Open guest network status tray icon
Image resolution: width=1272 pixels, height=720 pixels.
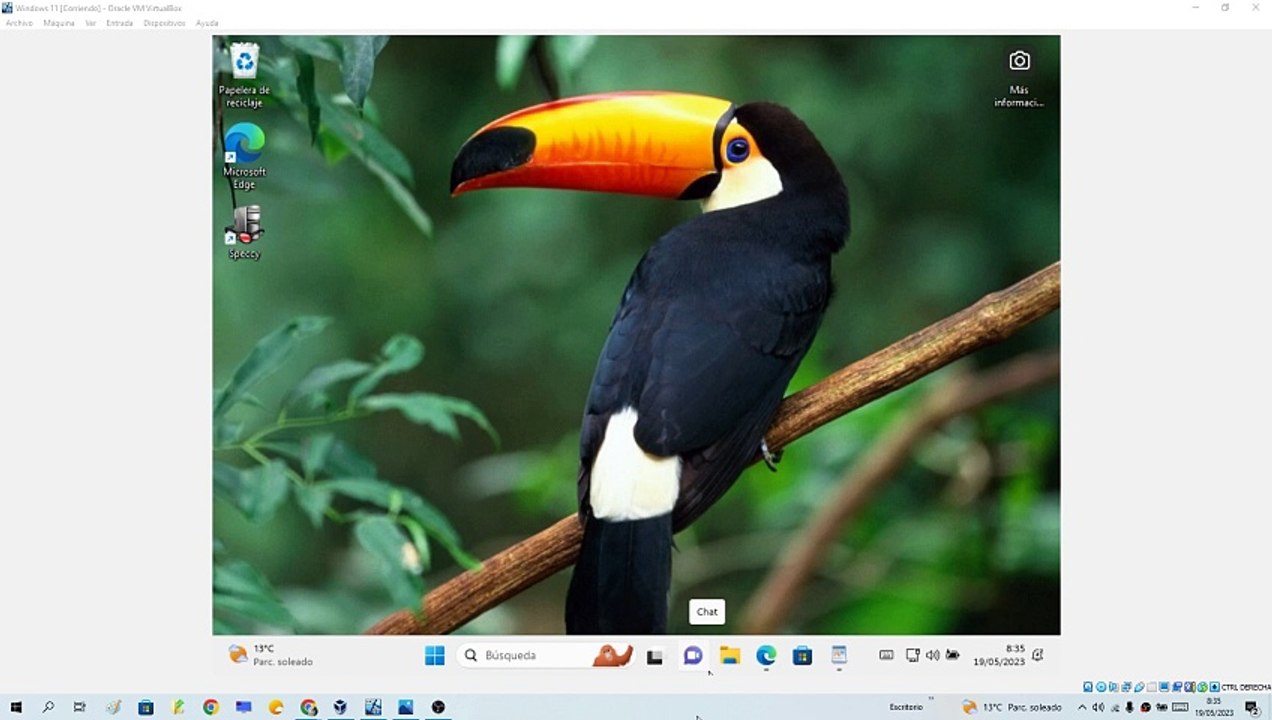[x=912, y=655]
